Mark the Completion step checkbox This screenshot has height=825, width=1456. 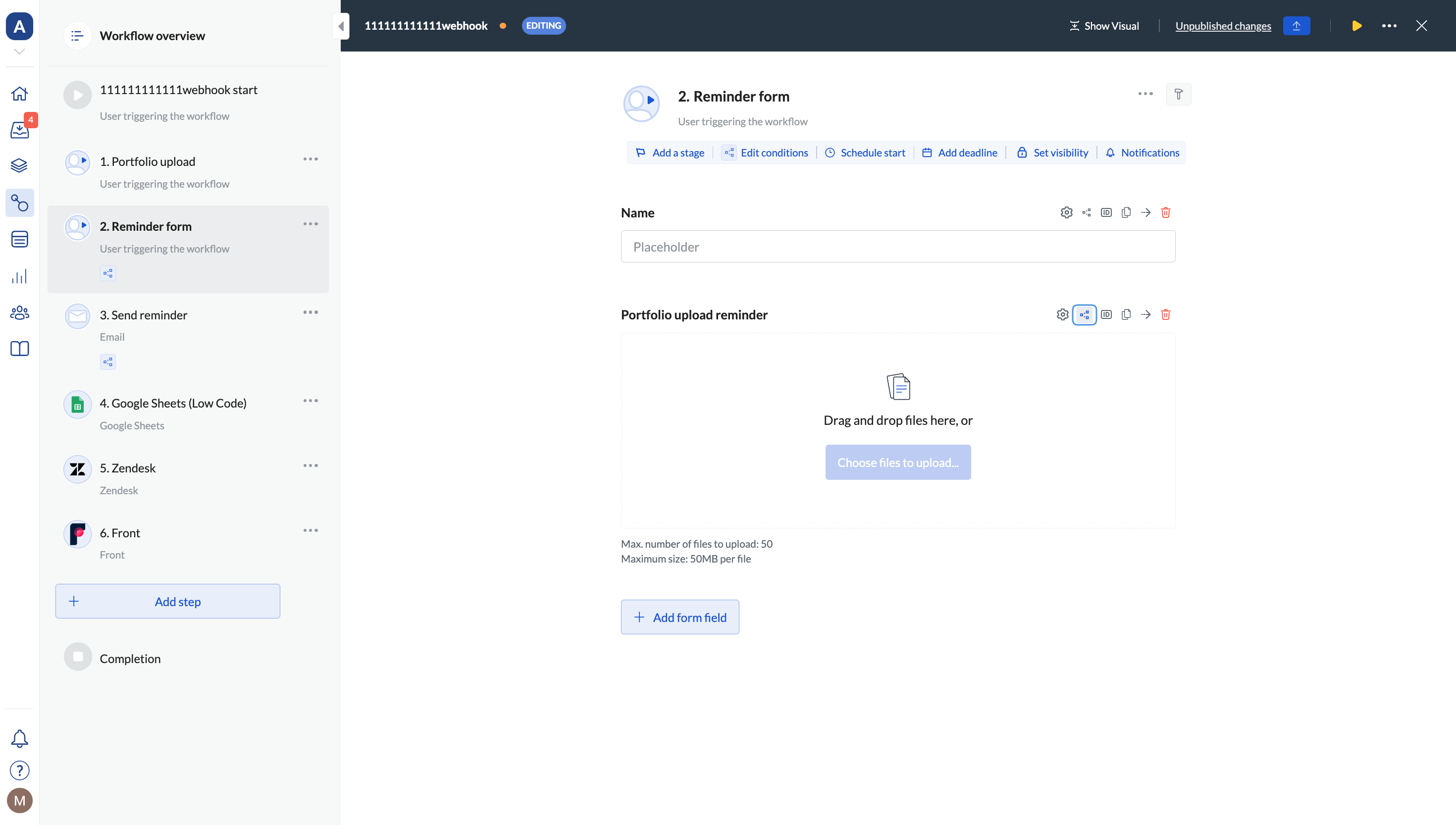coord(77,657)
